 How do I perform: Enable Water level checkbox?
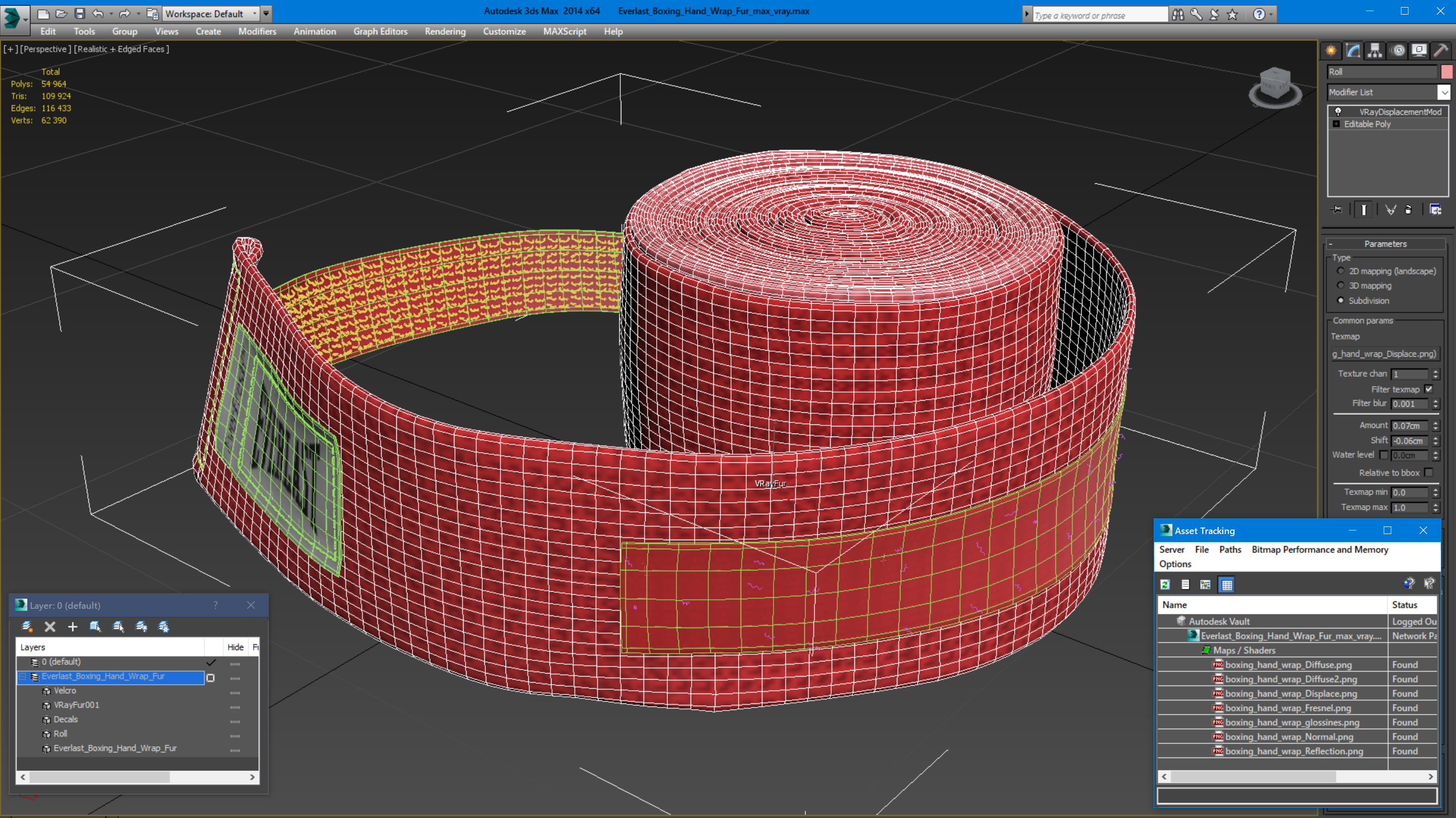1384,454
